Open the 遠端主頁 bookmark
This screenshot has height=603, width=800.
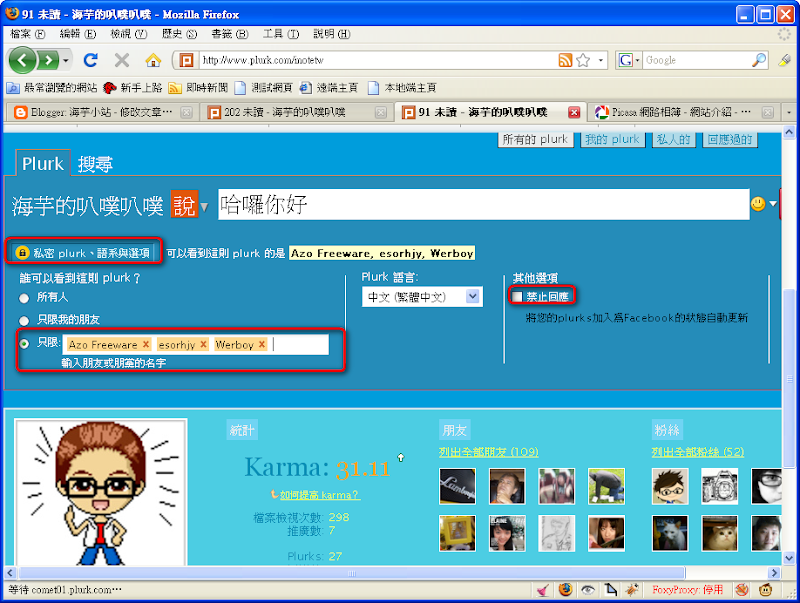[x=329, y=88]
